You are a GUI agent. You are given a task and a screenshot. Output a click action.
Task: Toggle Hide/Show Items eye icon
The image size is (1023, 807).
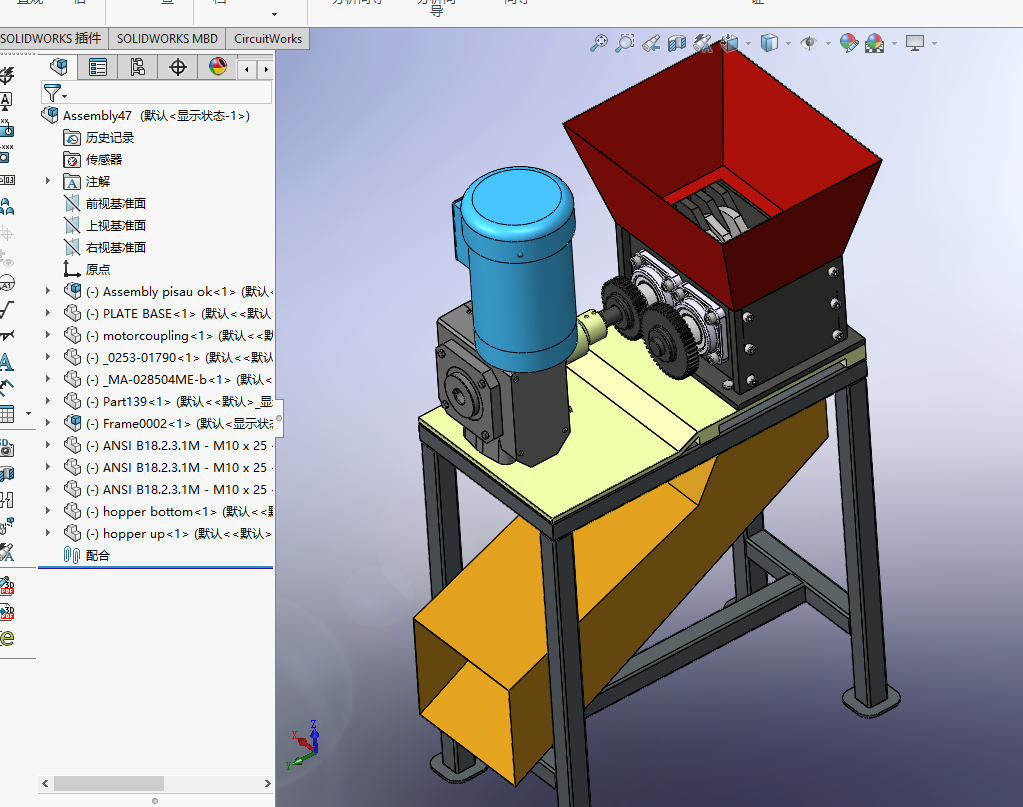(810, 44)
